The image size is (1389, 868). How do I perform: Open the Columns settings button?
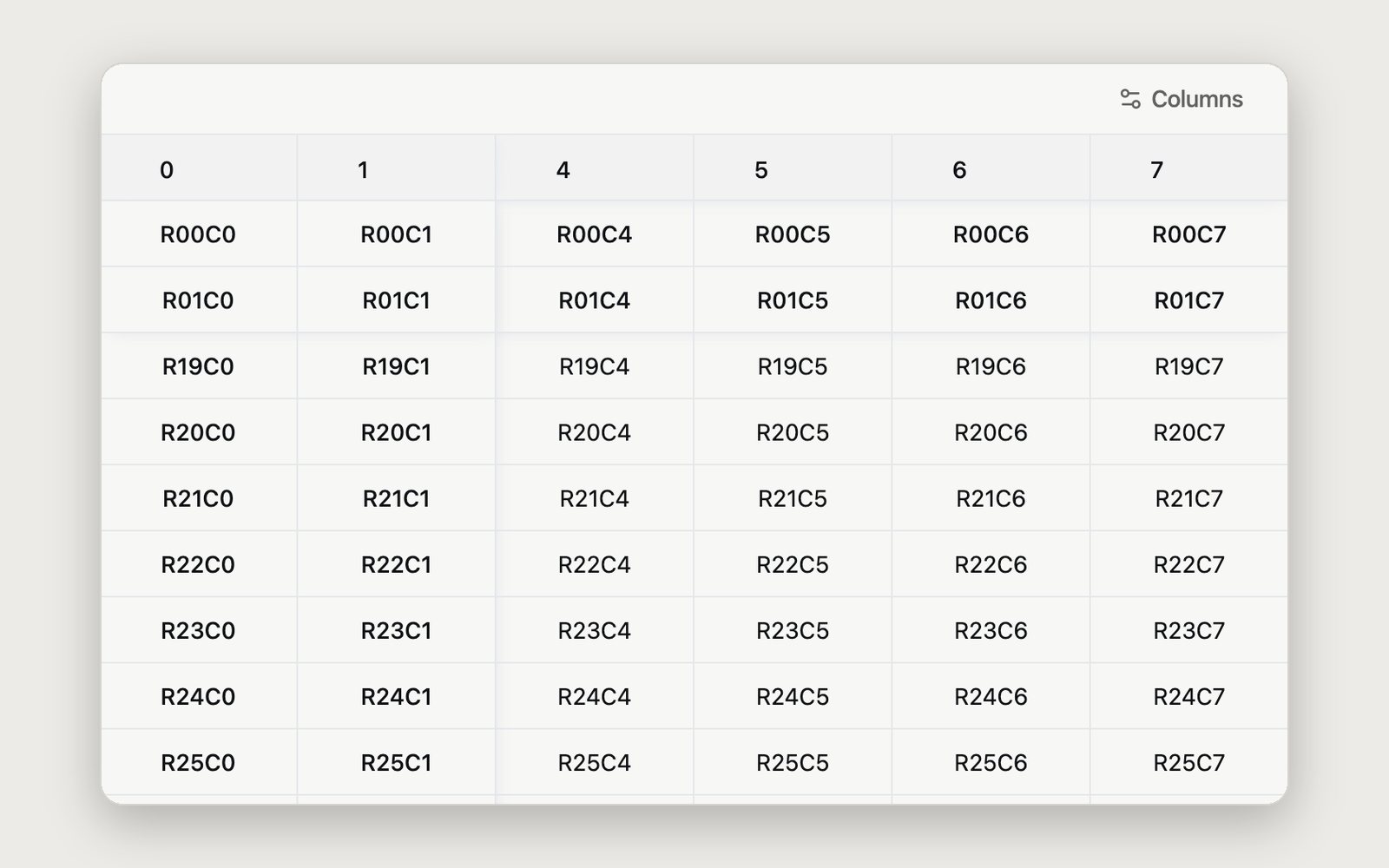(x=1181, y=99)
